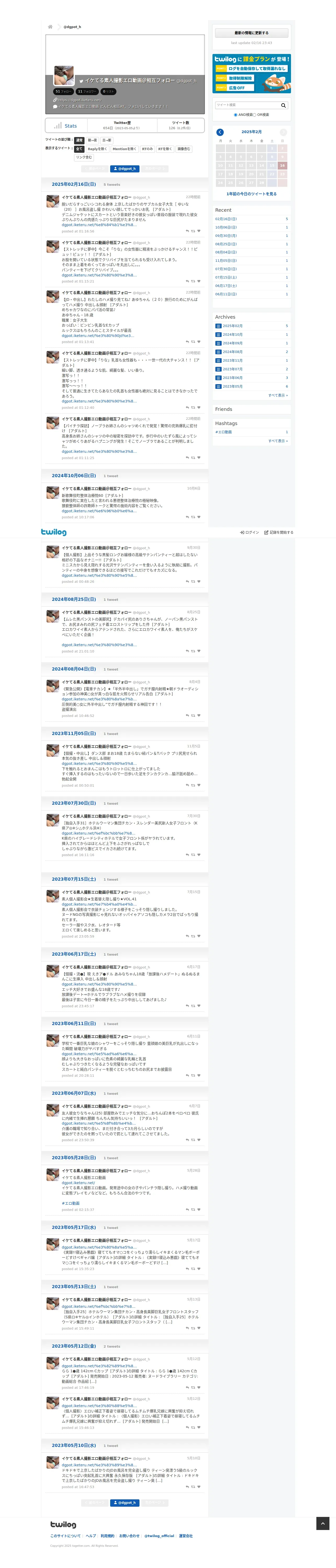336x1568 pixels.
Task: Click list icon beside 2025年02月 archive
Action: tap(218, 326)
